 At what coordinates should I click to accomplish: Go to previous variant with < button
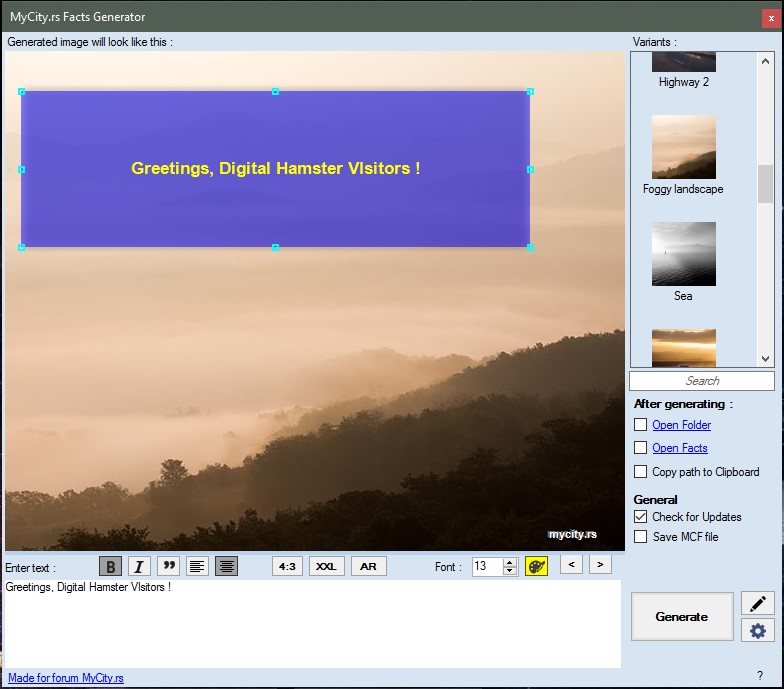click(x=572, y=565)
